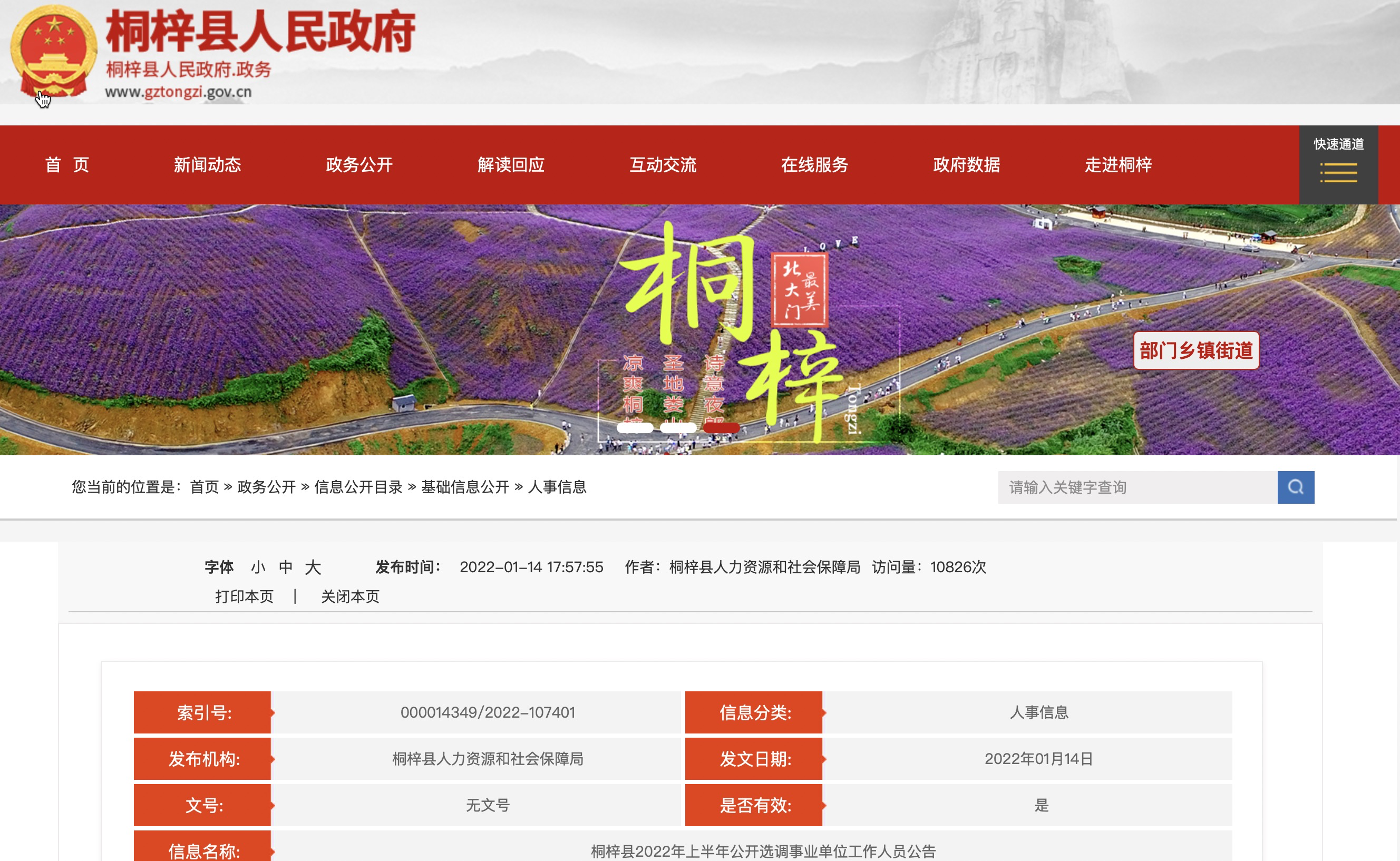
Task: Open the 新闻动态 navigation menu
Action: pos(207,165)
